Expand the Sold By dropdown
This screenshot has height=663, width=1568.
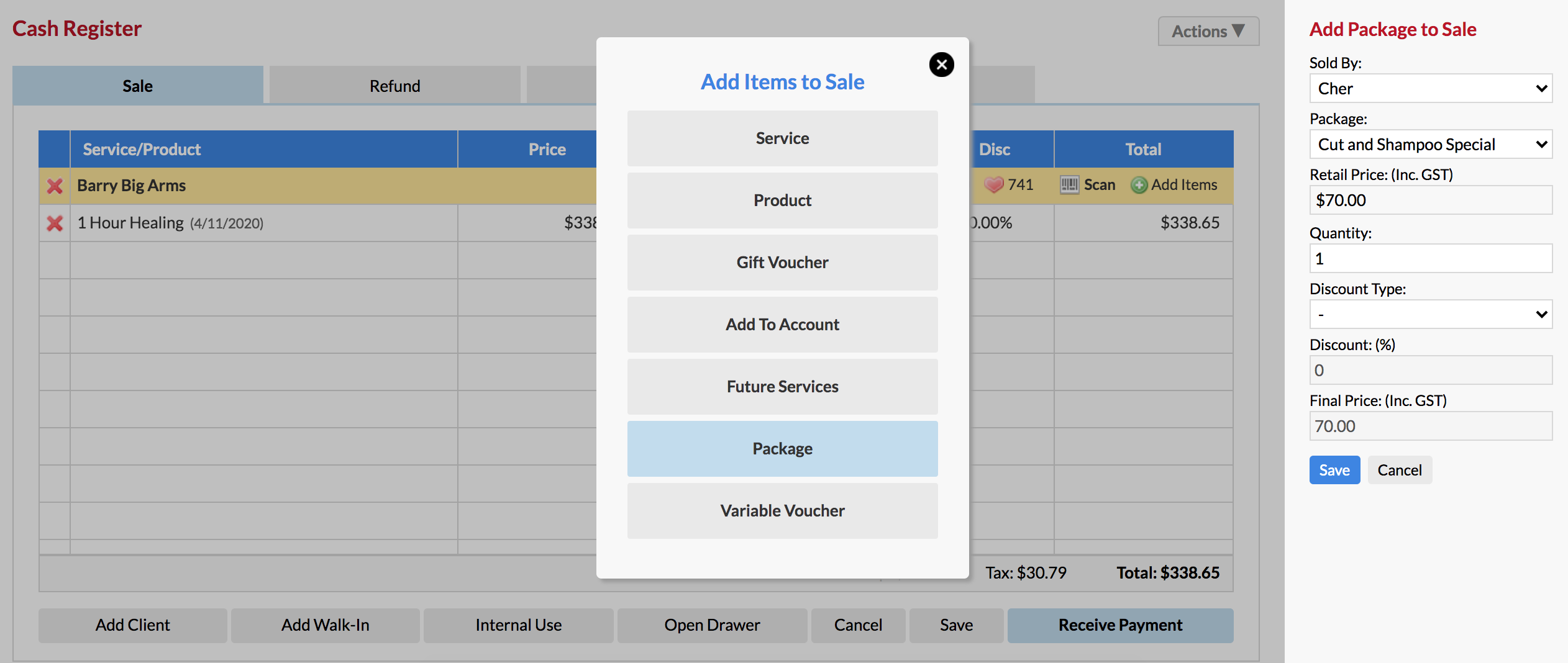1430,89
